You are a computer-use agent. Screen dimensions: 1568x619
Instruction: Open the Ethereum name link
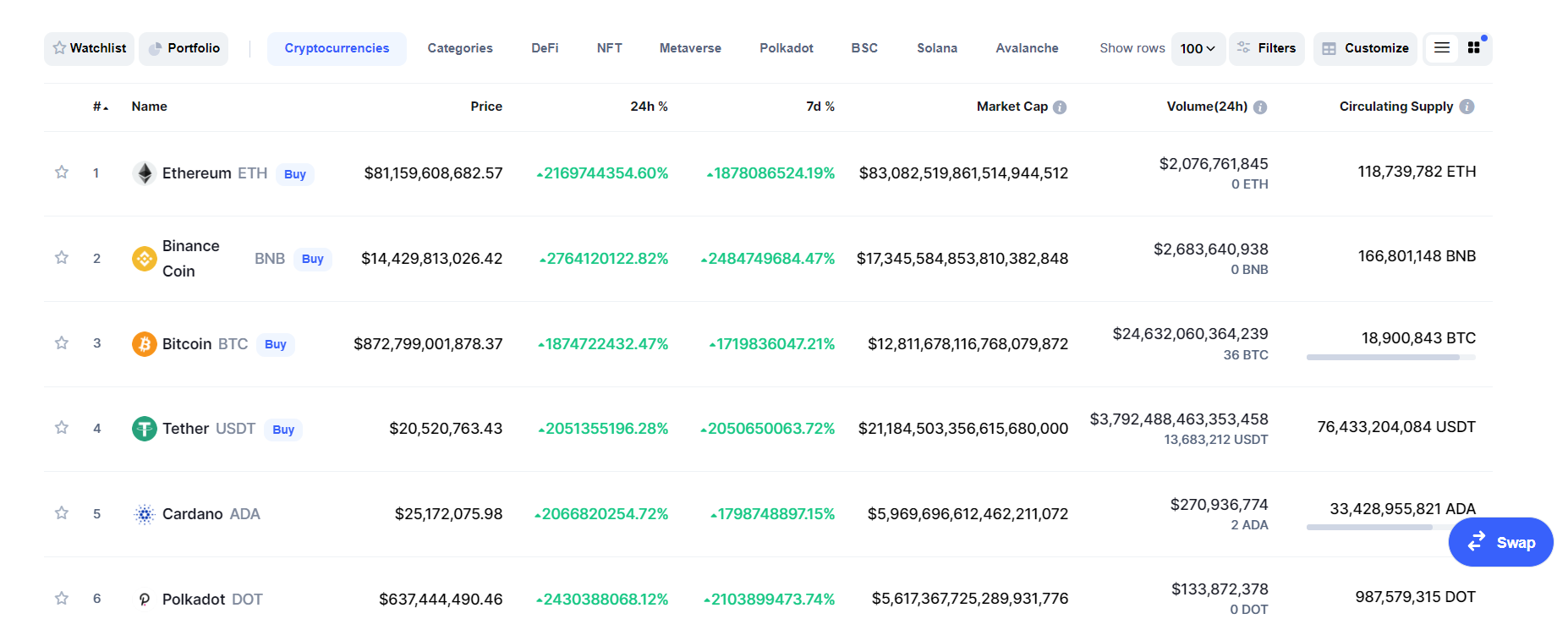pos(197,173)
